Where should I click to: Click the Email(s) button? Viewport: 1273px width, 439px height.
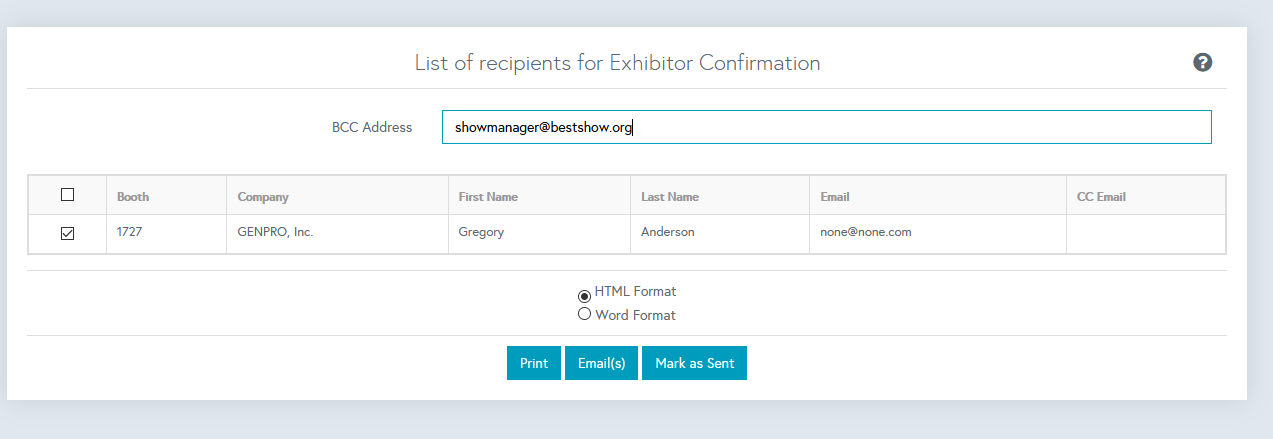601,363
